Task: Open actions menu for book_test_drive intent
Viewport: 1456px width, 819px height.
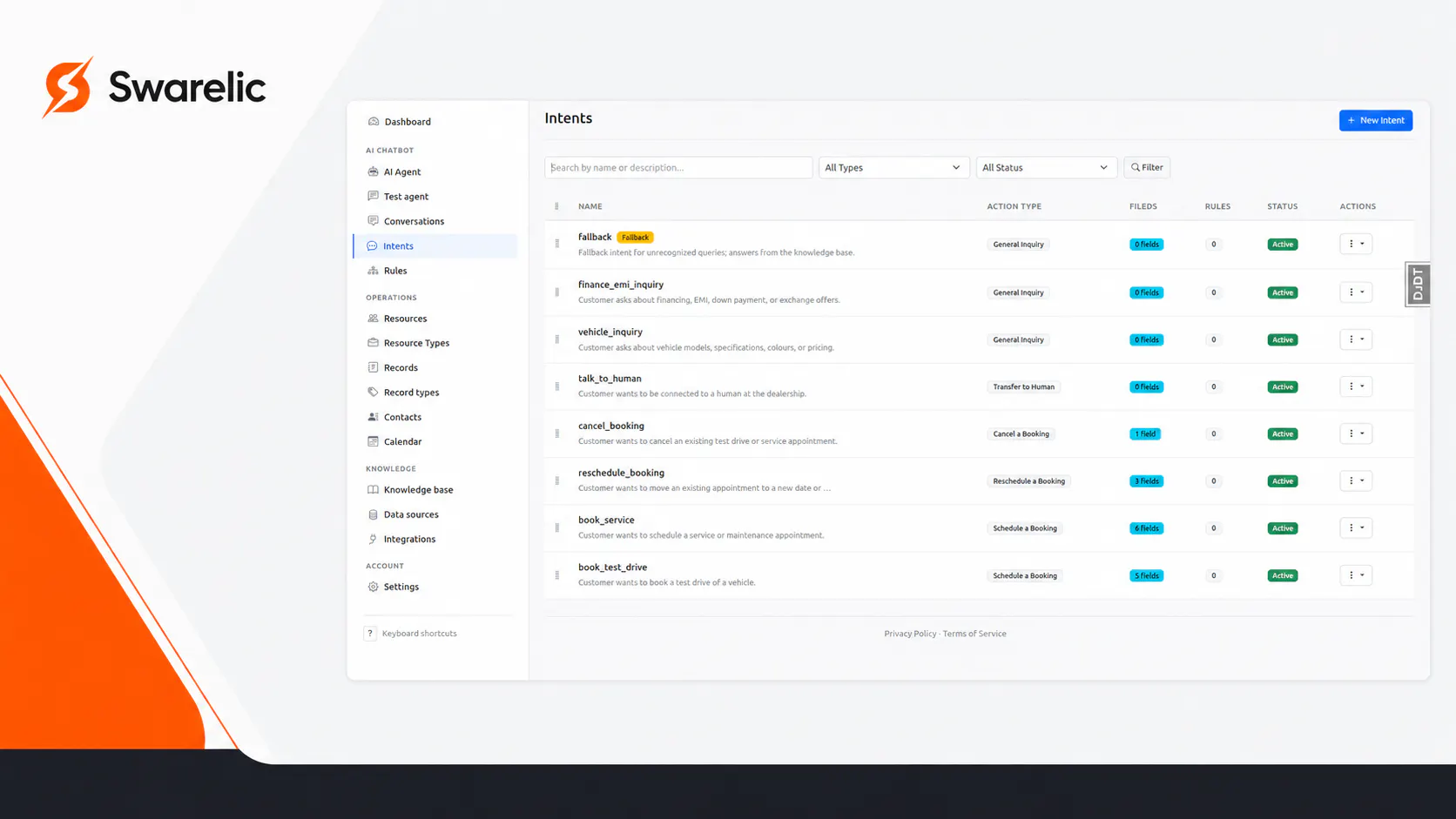Action: [1356, 575]
